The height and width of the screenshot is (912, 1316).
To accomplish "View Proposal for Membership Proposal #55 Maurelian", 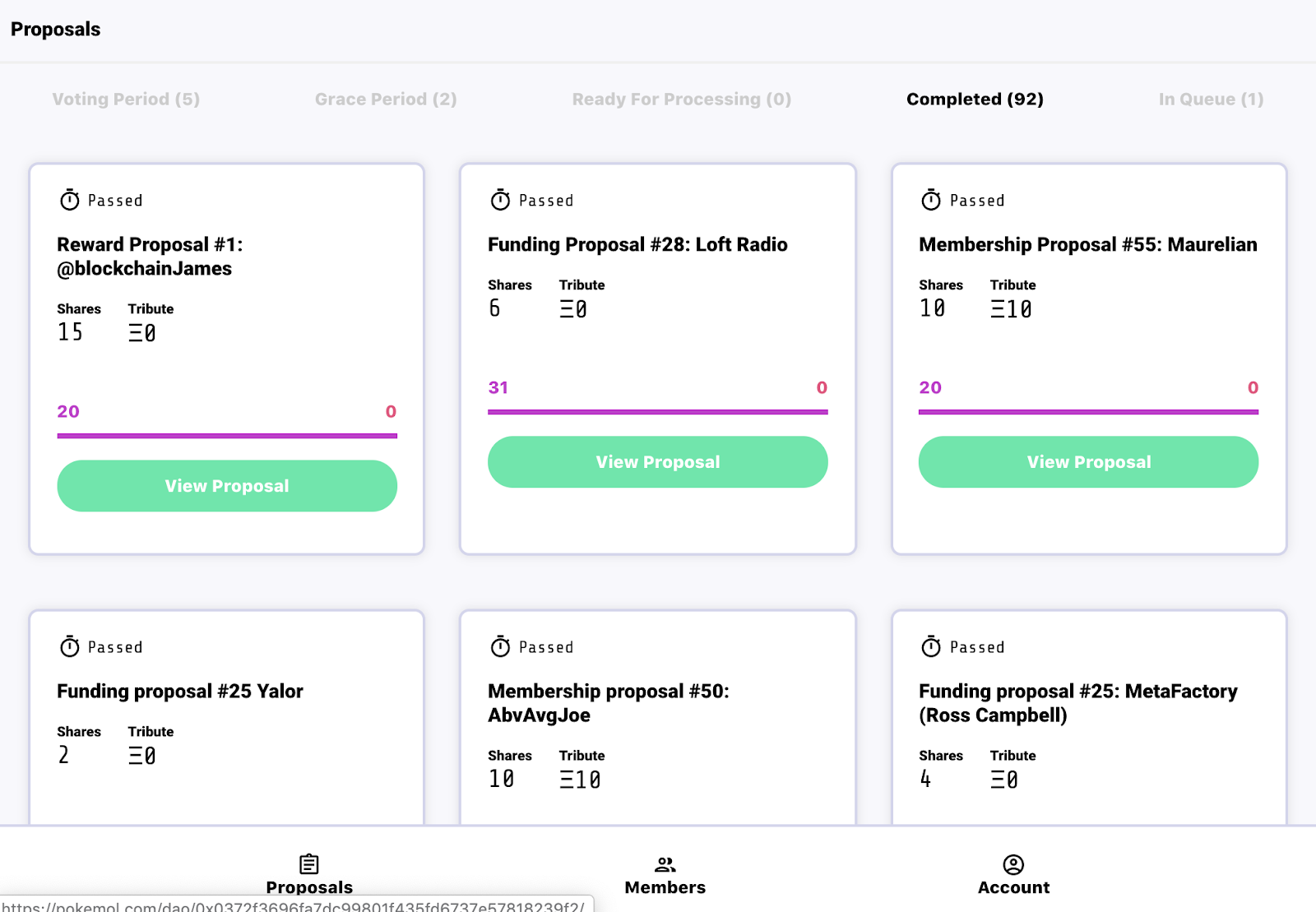I will [1088, 462].
